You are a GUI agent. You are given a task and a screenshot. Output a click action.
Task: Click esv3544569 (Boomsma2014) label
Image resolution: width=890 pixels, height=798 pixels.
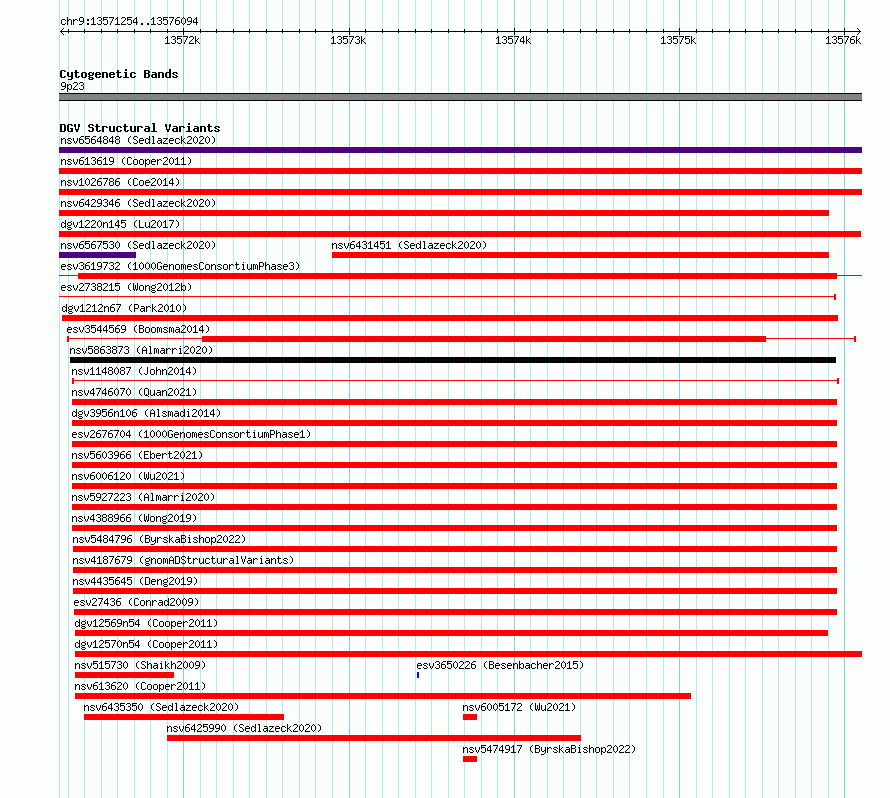pyautogui.click(x=138, y=329)
